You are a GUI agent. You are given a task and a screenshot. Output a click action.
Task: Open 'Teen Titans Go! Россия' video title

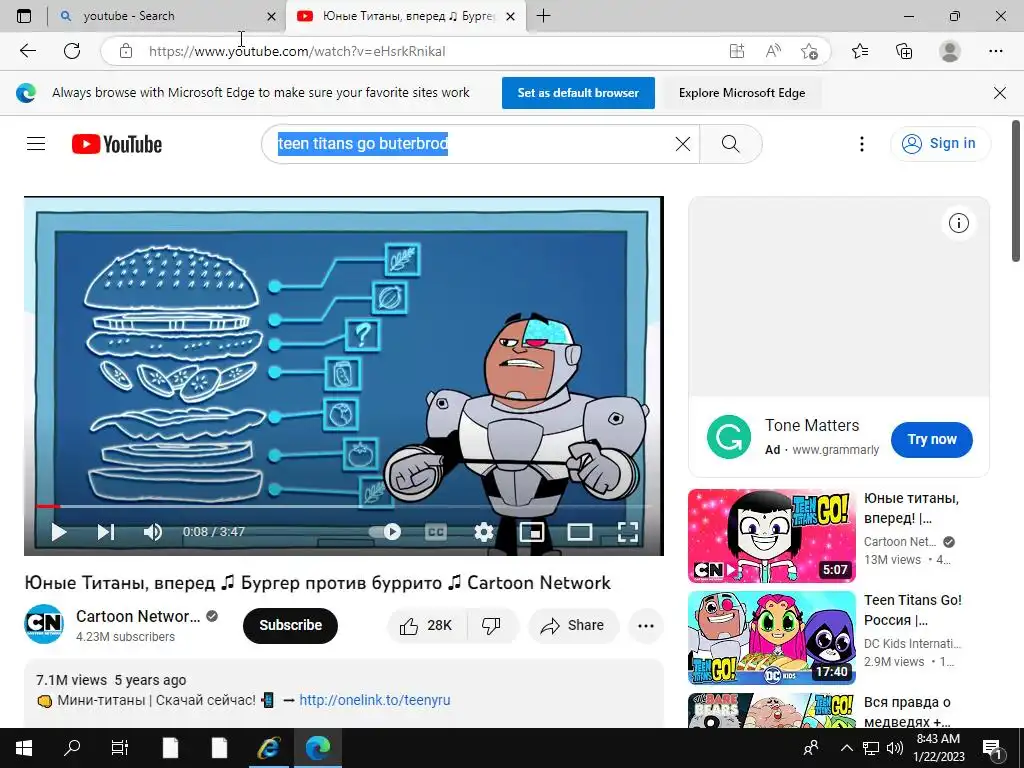coord(912,610)
